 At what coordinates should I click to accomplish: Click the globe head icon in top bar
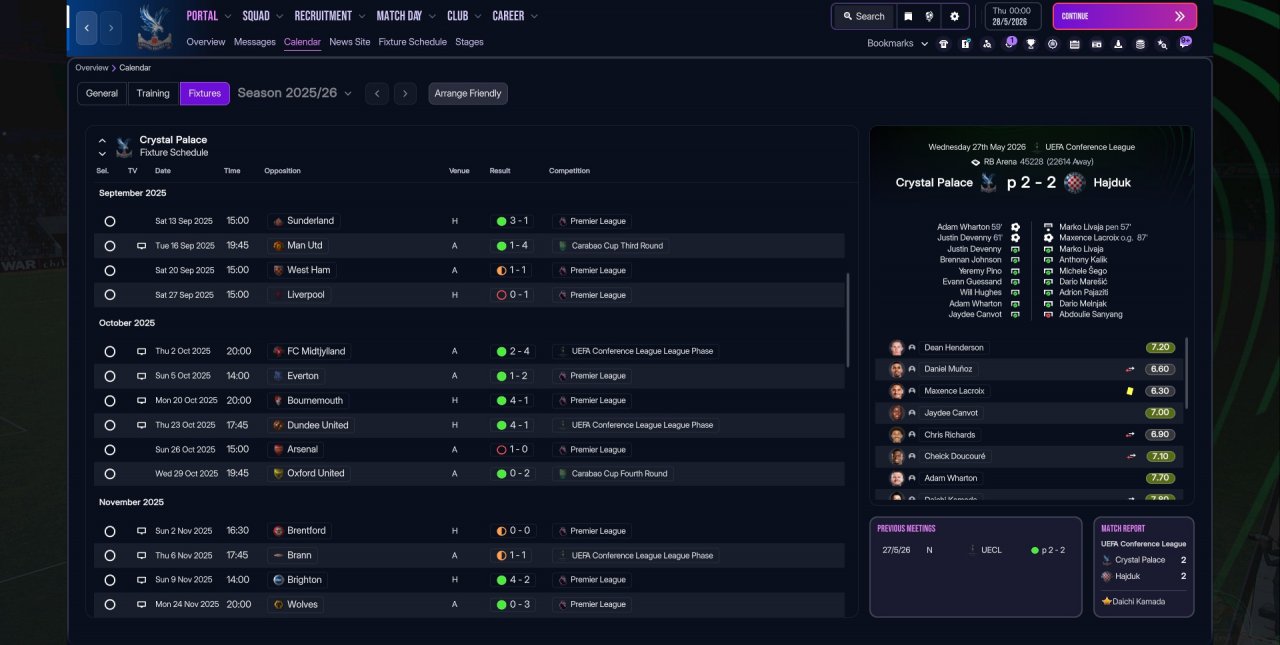click(930, 16)
